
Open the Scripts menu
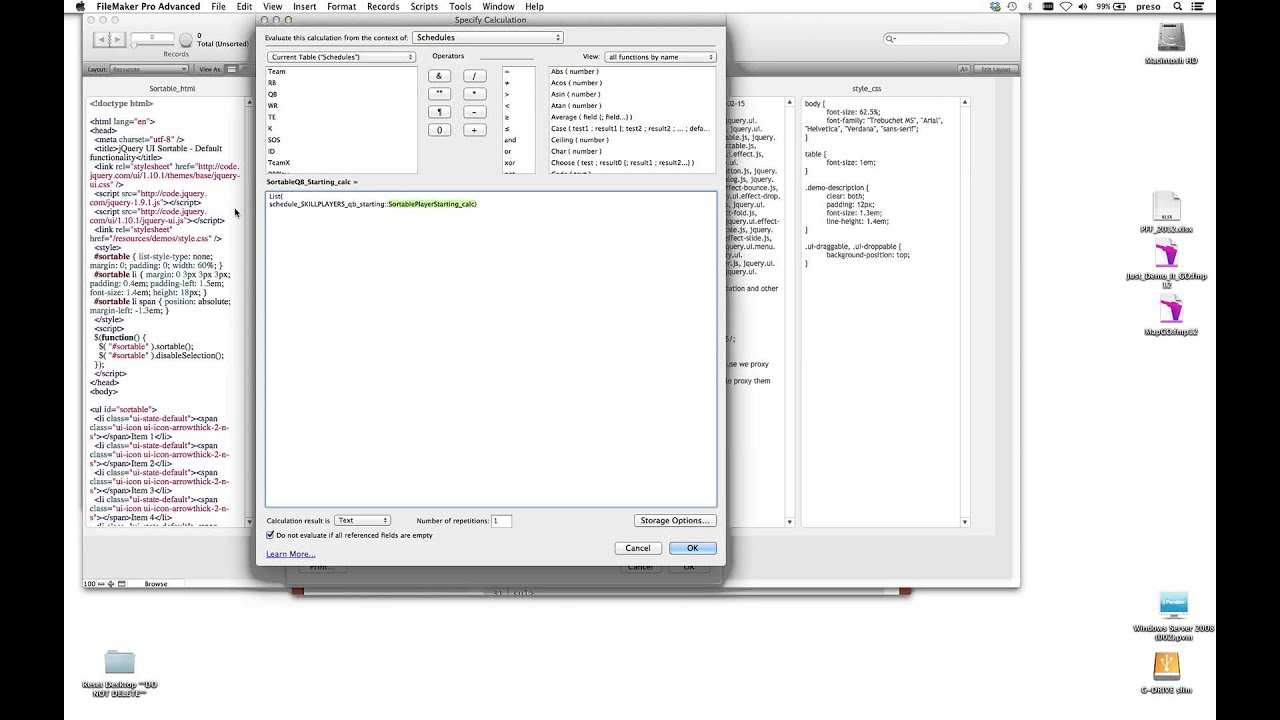click(424, 6)
